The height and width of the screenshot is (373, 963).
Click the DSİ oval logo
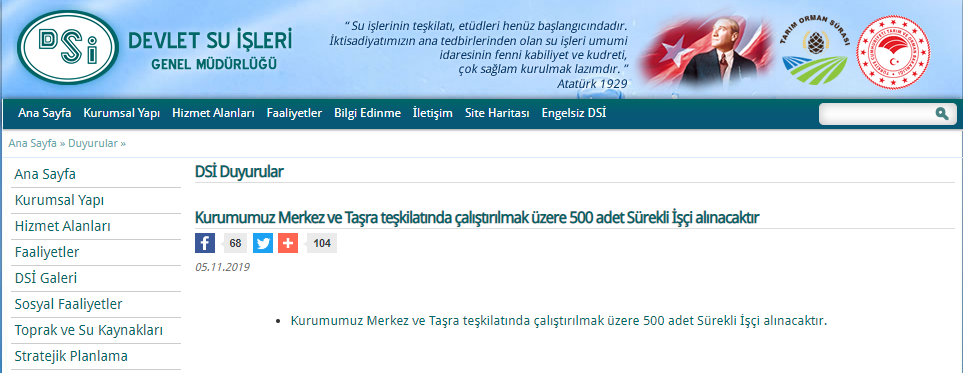coord(68,47)
